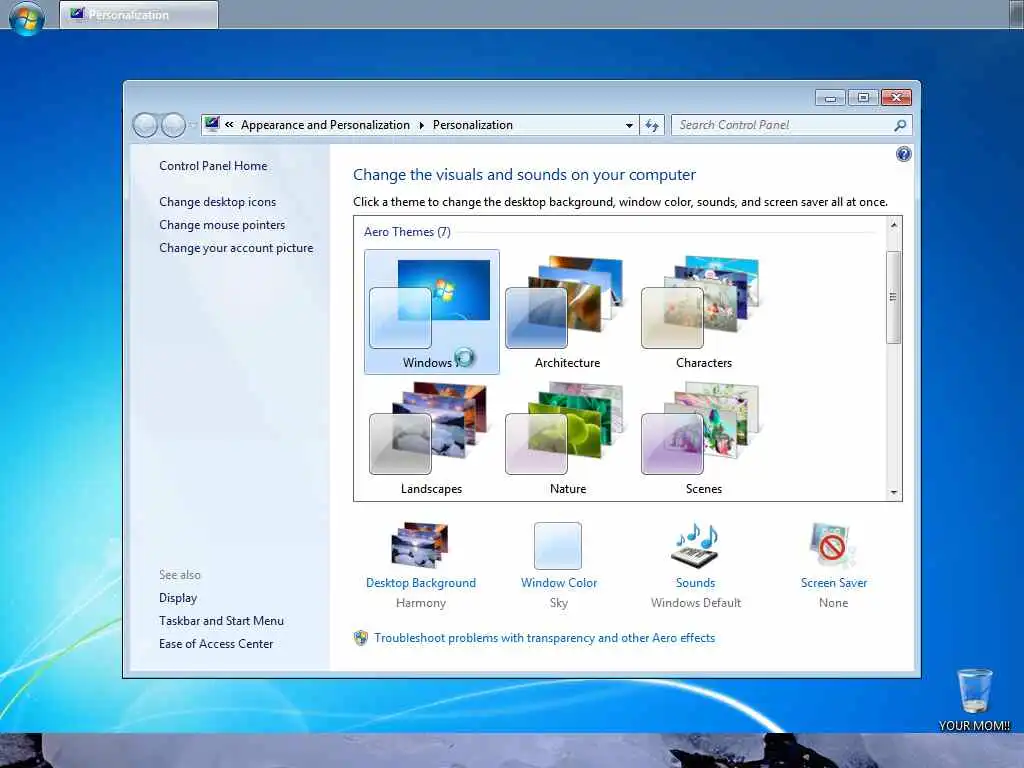Open the Sounds keyboard-and-notes icon

[x=696, y=545]
